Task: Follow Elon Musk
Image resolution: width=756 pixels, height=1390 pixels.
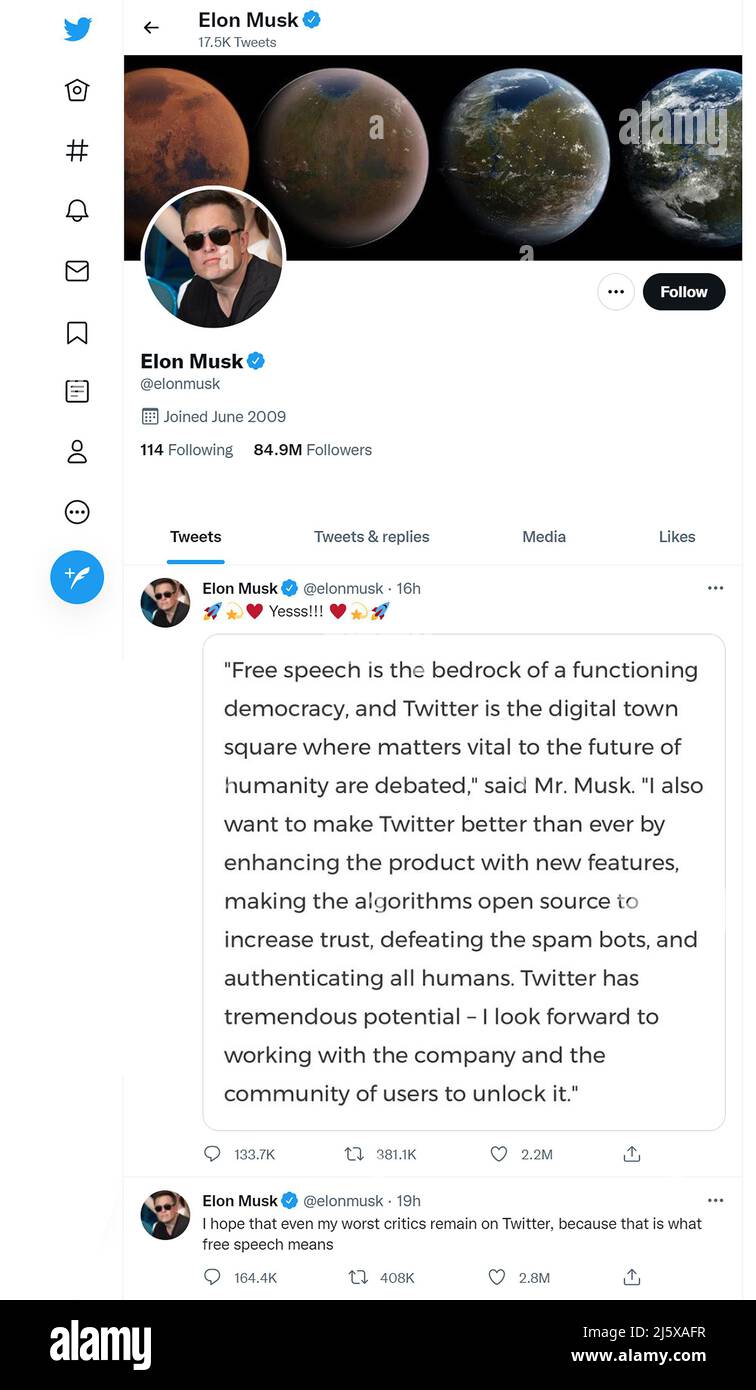Action: click(x=684, y=292)
